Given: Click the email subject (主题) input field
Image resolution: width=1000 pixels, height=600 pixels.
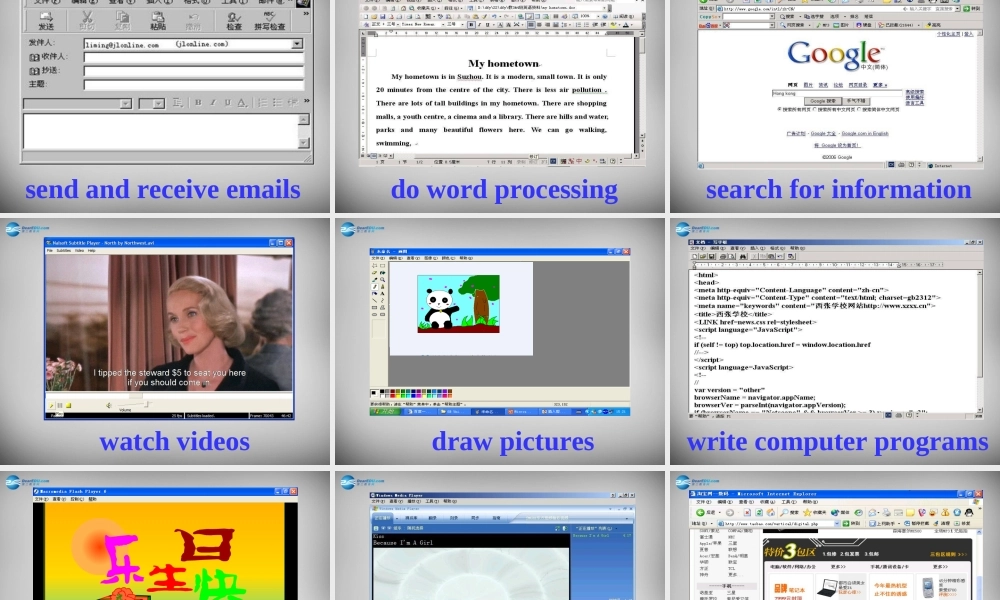Looking at the screenshot, I should tap(193, 84).
